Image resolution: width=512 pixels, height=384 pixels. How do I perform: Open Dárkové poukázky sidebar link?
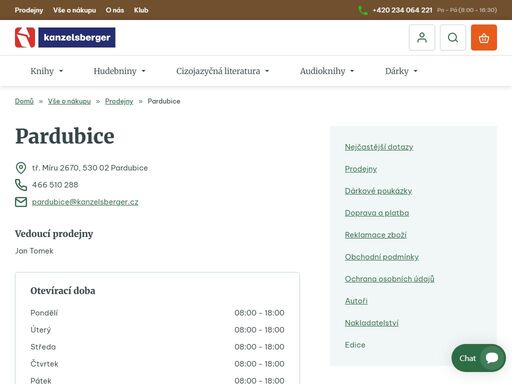click(x=378, y=191)
